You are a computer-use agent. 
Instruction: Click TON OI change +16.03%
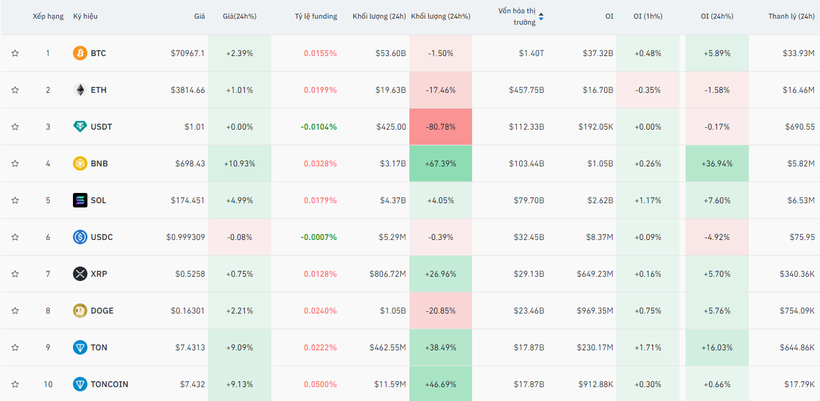coord(716,347)
